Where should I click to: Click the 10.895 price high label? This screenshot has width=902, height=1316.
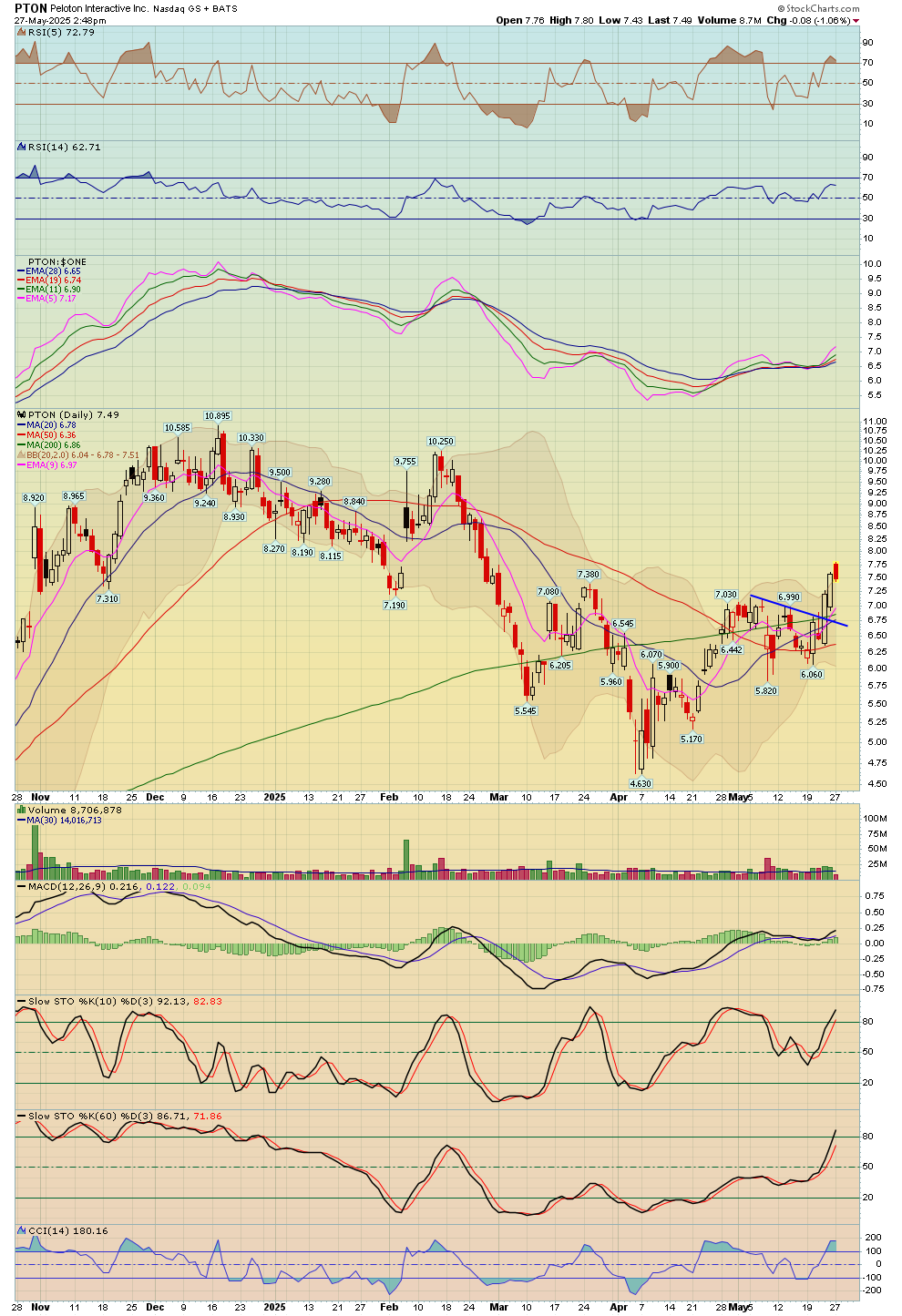218,415
